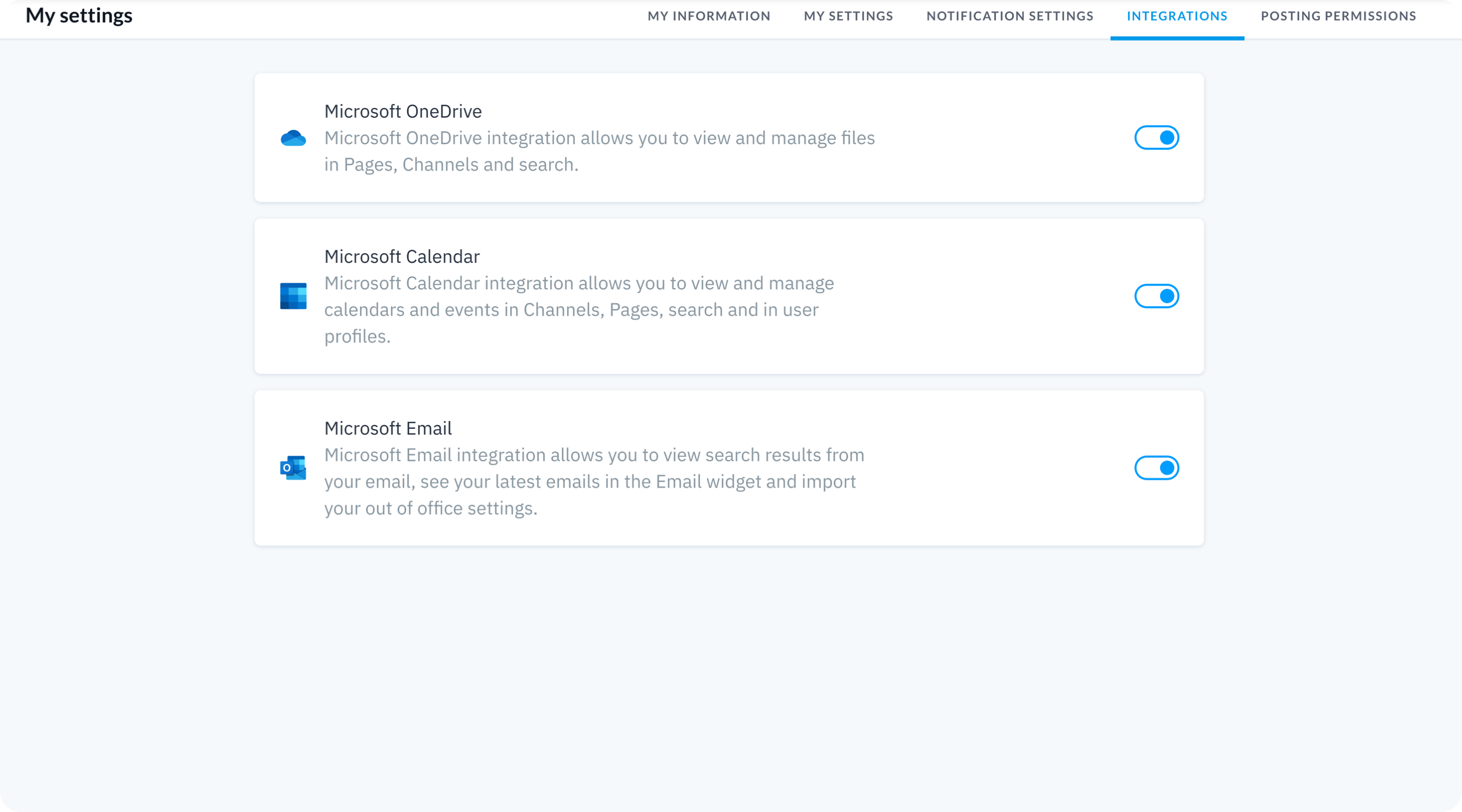Click the Microsoft Email description text
This screenshot has width=1462, height=812.
593,481
